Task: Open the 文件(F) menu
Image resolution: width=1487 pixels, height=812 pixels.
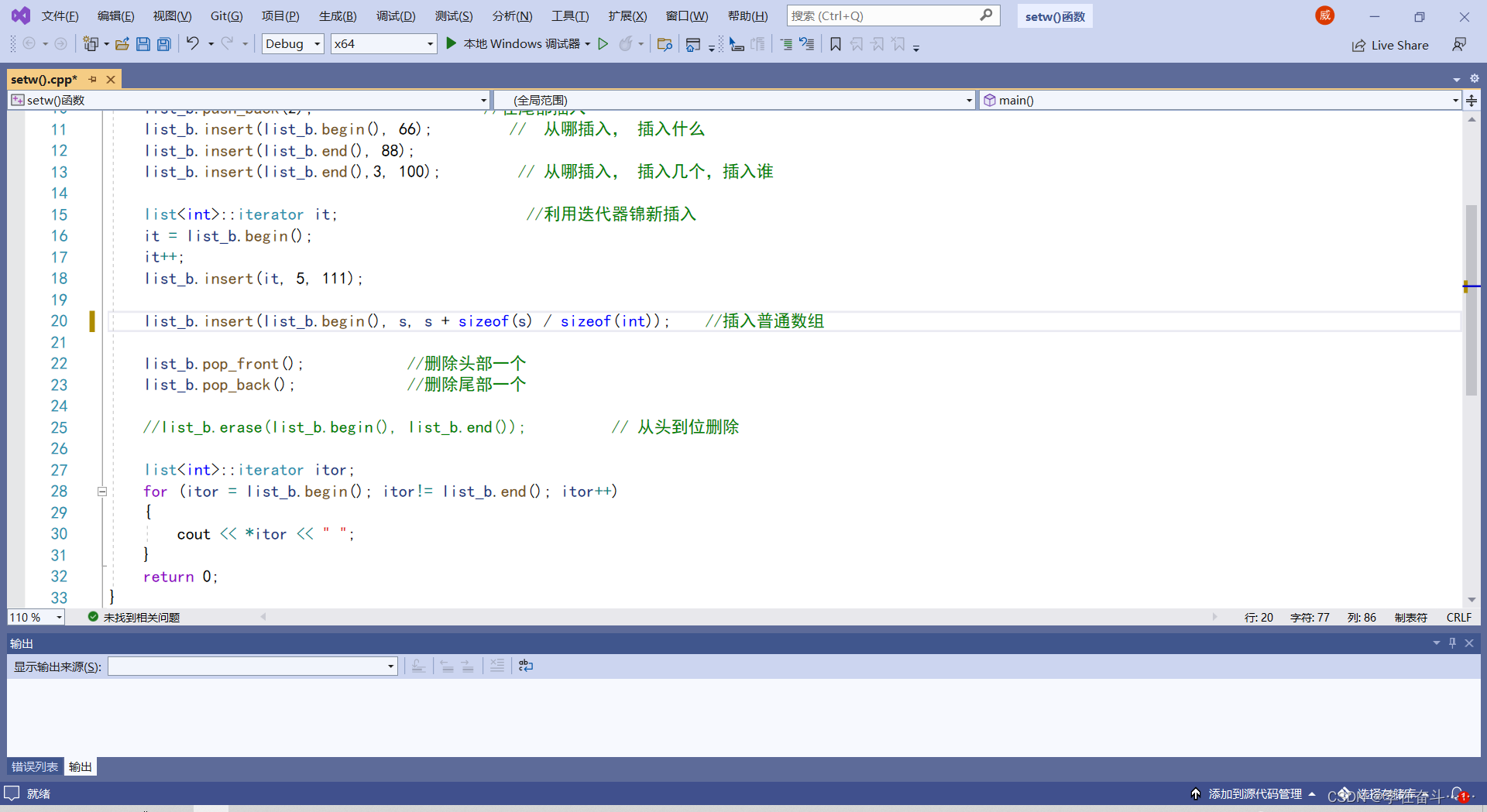Action: tap(60, 15)
